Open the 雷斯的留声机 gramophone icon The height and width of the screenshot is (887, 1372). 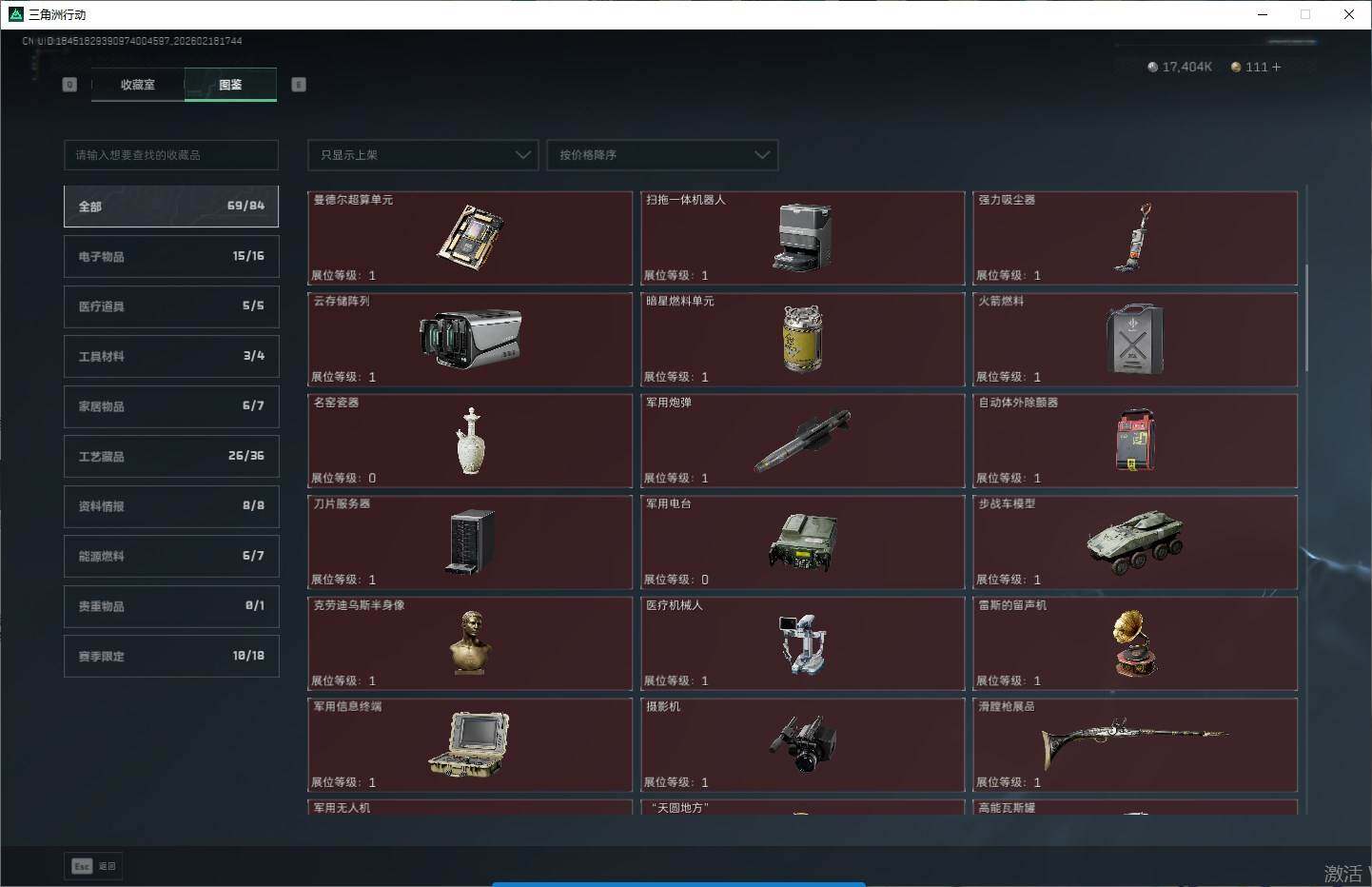pos(1134,643)
